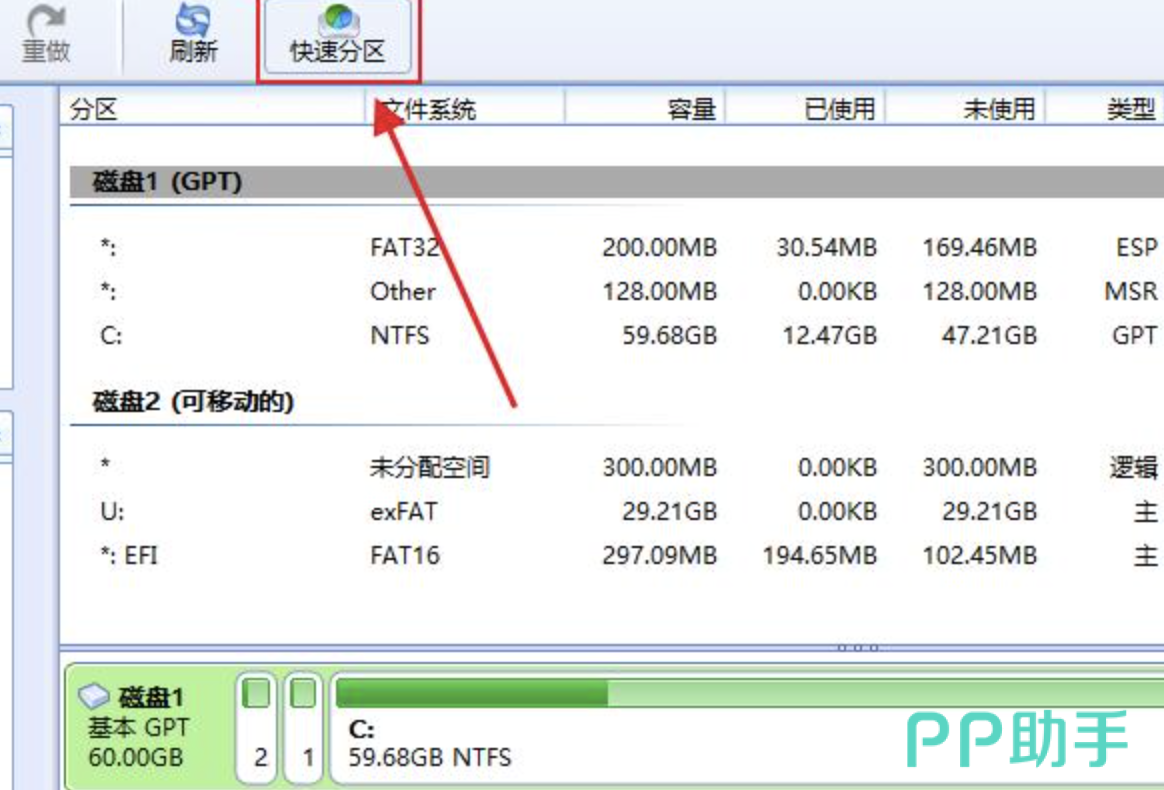Click the 47.21GB unused cell
Viewport: 1164px width, 790px height.
(989, 336)
